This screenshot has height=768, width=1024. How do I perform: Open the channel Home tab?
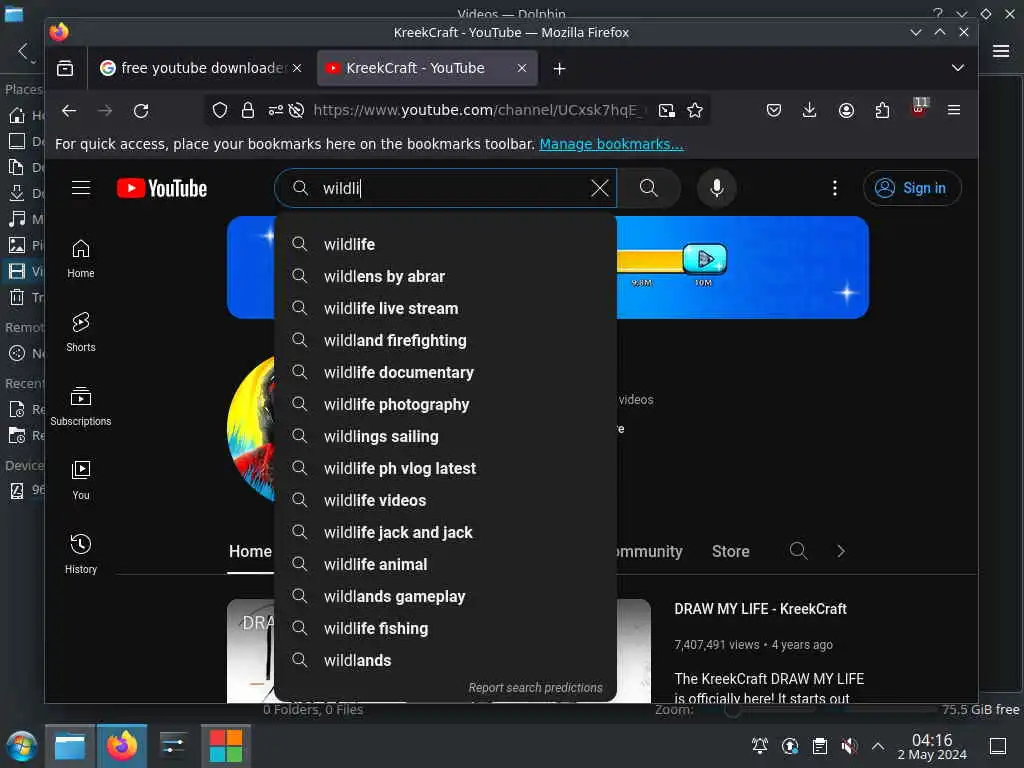tap(250, 551)
